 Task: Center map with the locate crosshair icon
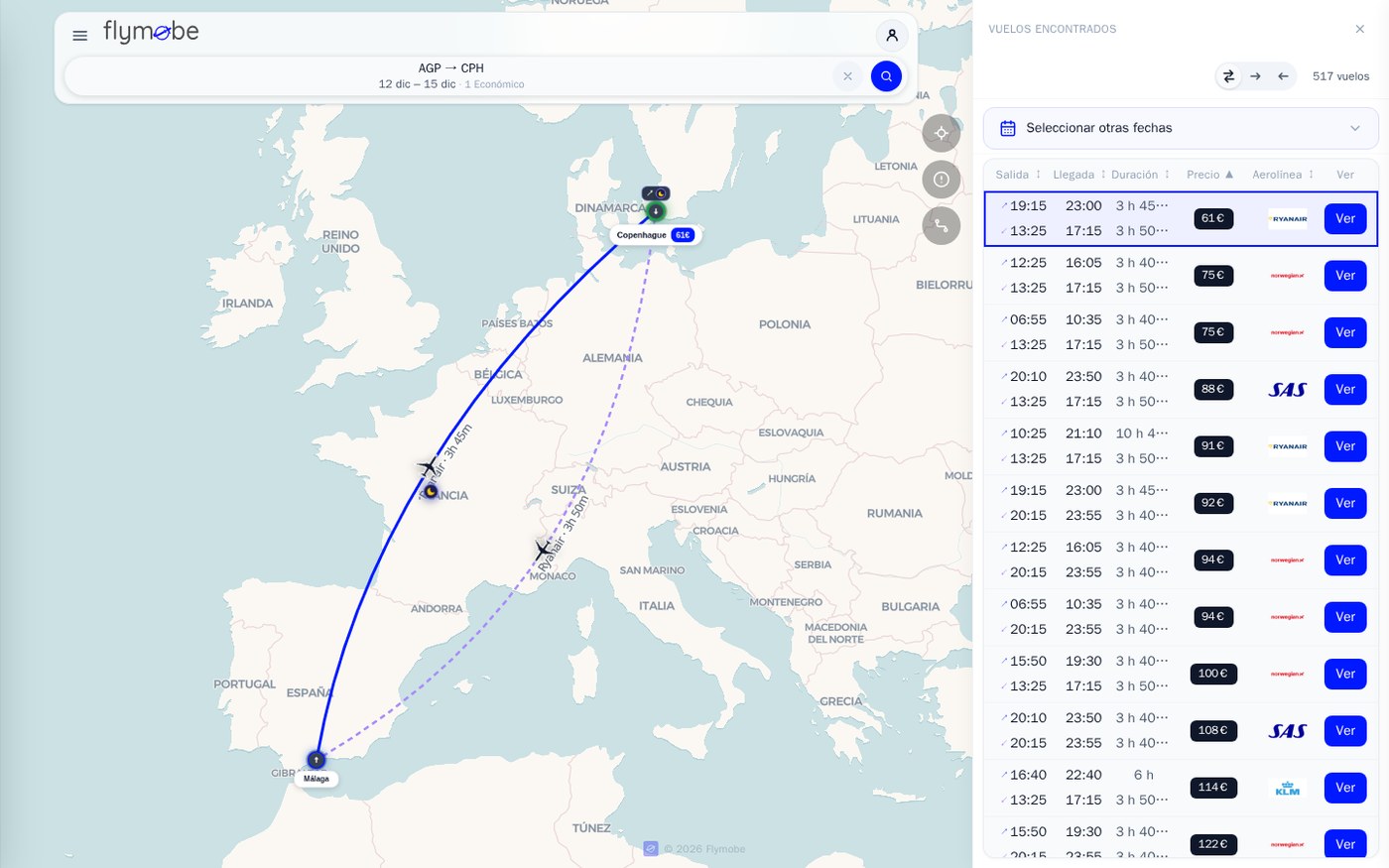click(x=942, y=133)
